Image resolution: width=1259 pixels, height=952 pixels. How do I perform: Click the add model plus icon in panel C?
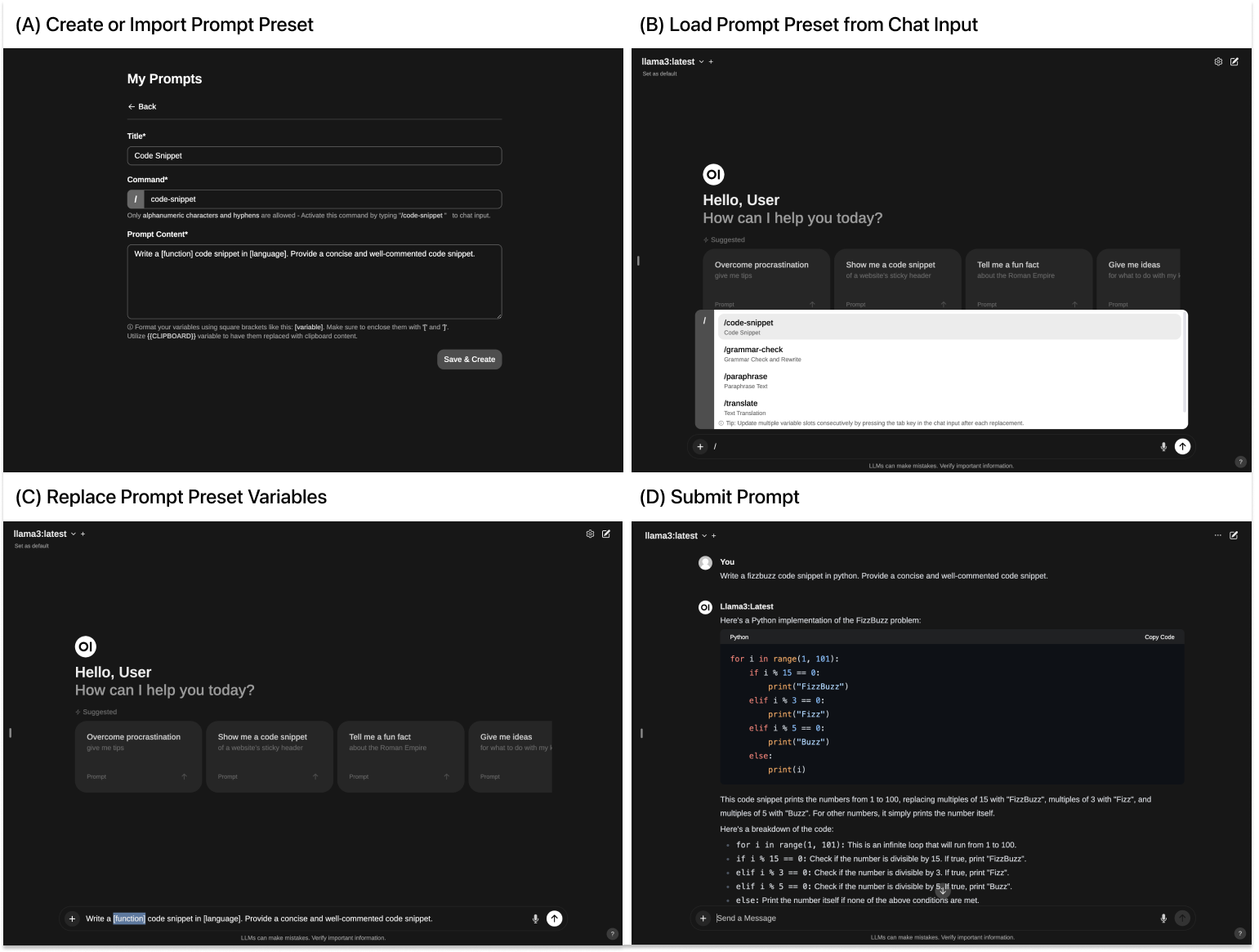click(83, 534)
